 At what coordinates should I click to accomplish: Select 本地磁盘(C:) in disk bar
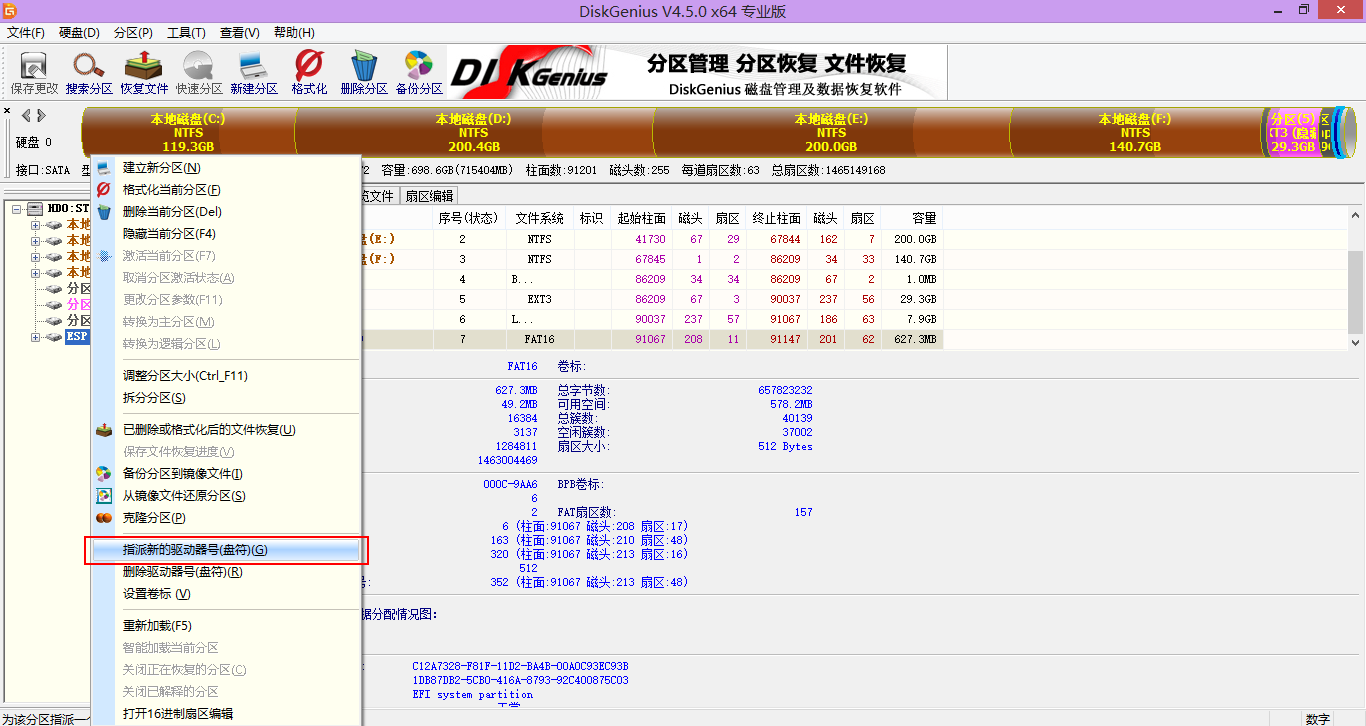[188, 132]
